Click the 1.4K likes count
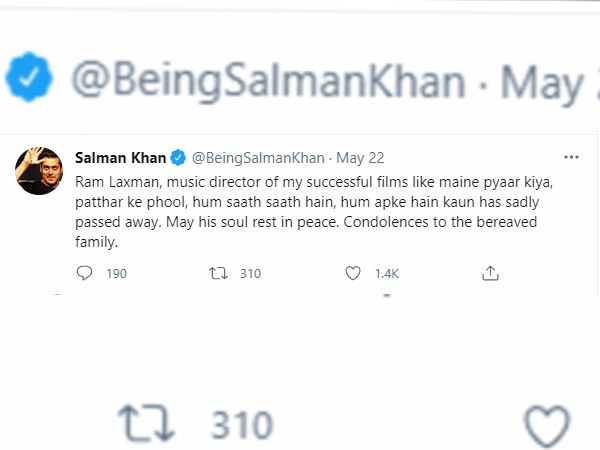Image resolution: width=600 pixels, height=450 pixels. [386, 273]
